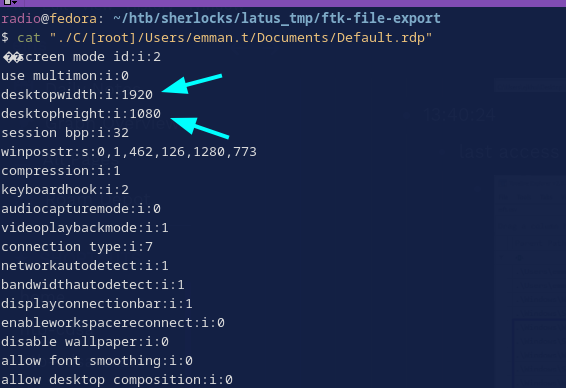This screenshot has width=566, height=388.
Task: Click the cyan arrow pointing at desktopheight
Action: (200, 128)
